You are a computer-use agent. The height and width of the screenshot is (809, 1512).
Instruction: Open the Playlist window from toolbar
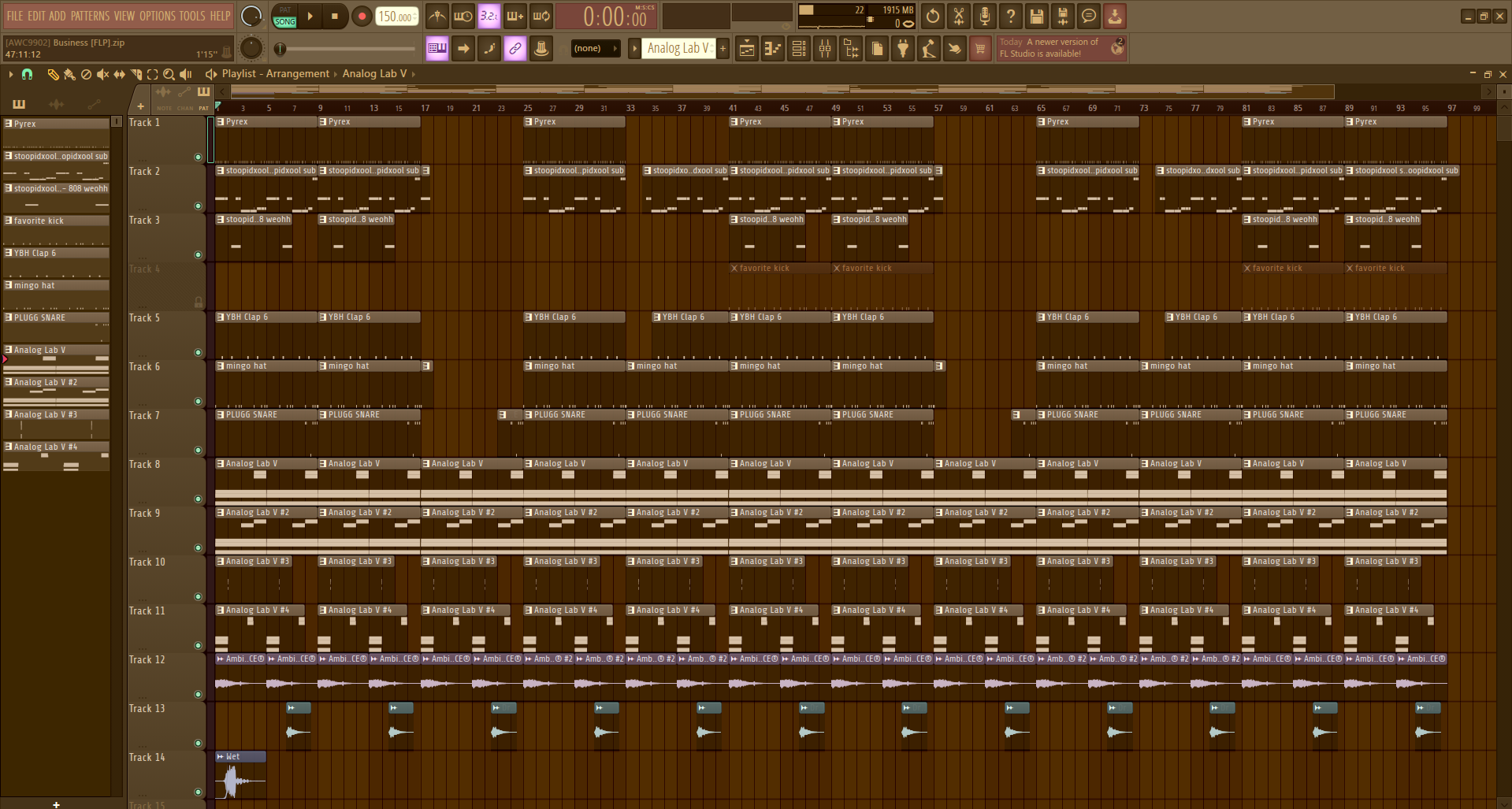tap(747, 49)
